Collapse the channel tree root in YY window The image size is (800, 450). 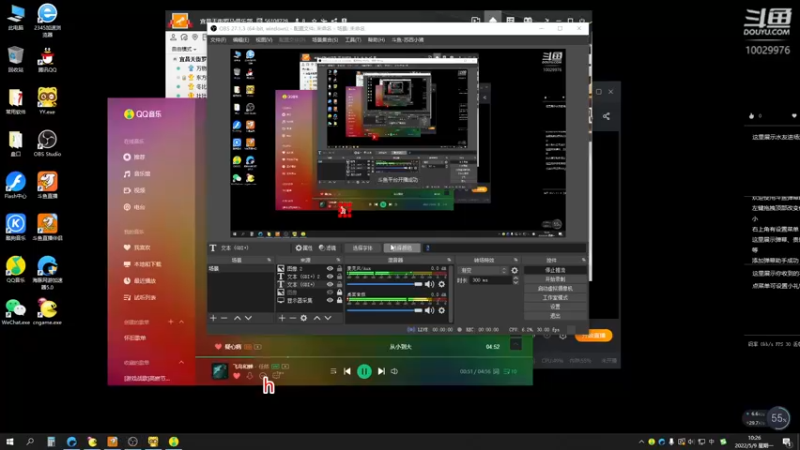(x=175, y=59)
